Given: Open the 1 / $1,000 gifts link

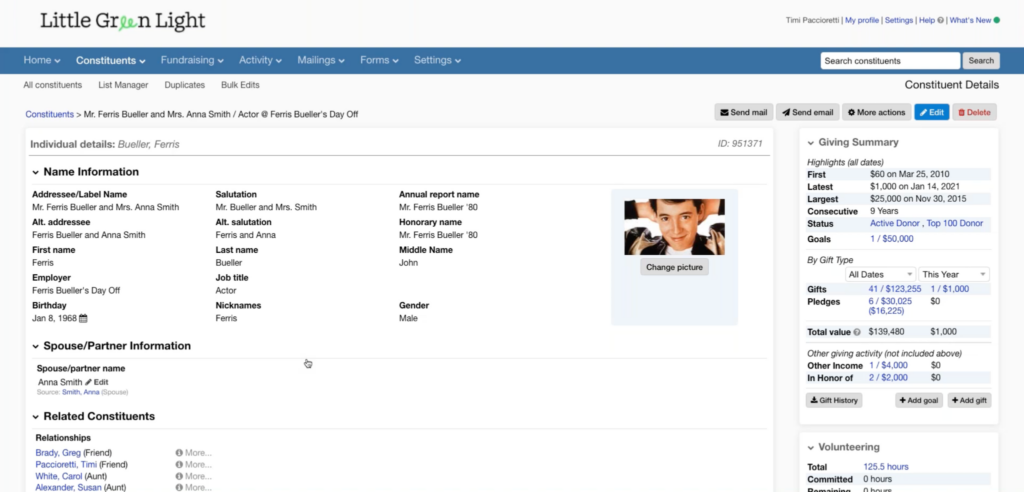Looking at the screenshot, I should coord(950,289).
